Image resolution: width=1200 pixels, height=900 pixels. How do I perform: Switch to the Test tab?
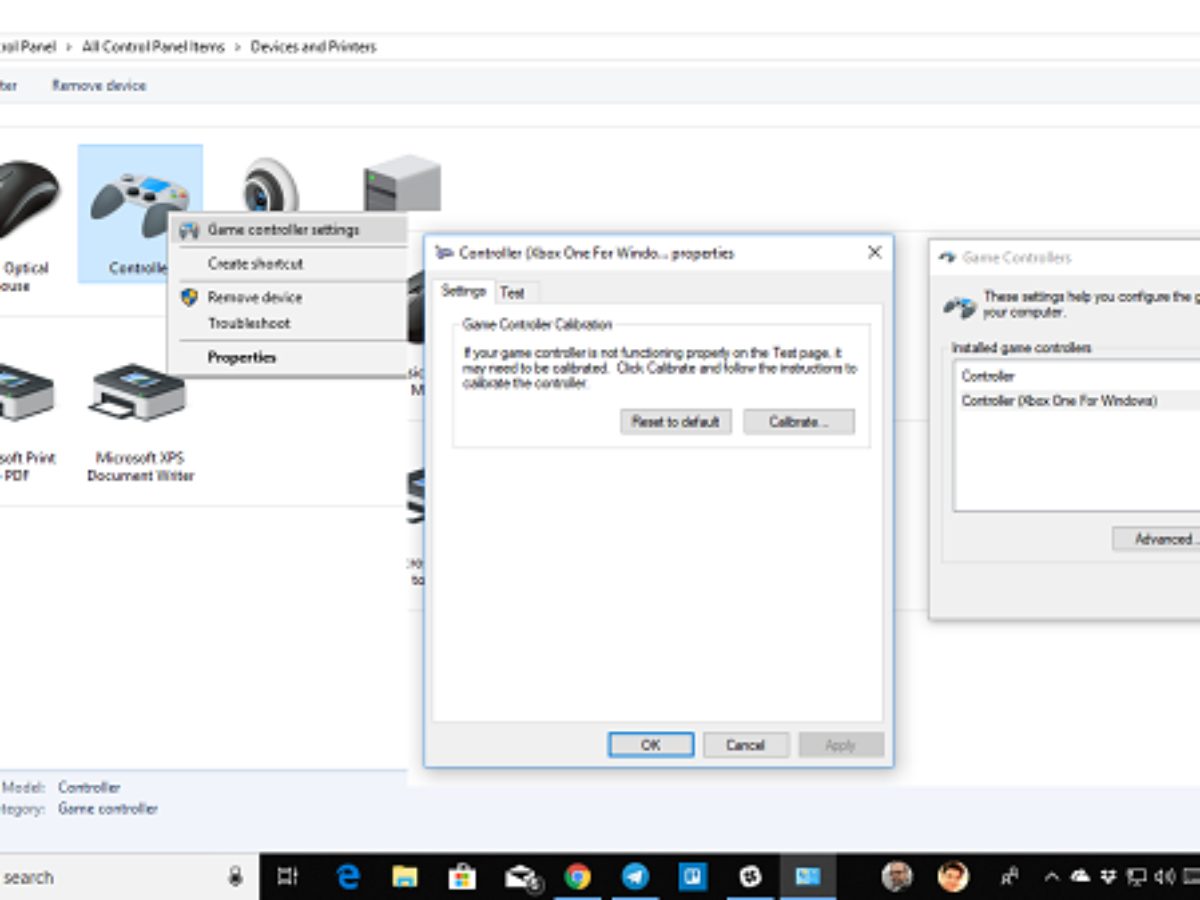point(513,292)
